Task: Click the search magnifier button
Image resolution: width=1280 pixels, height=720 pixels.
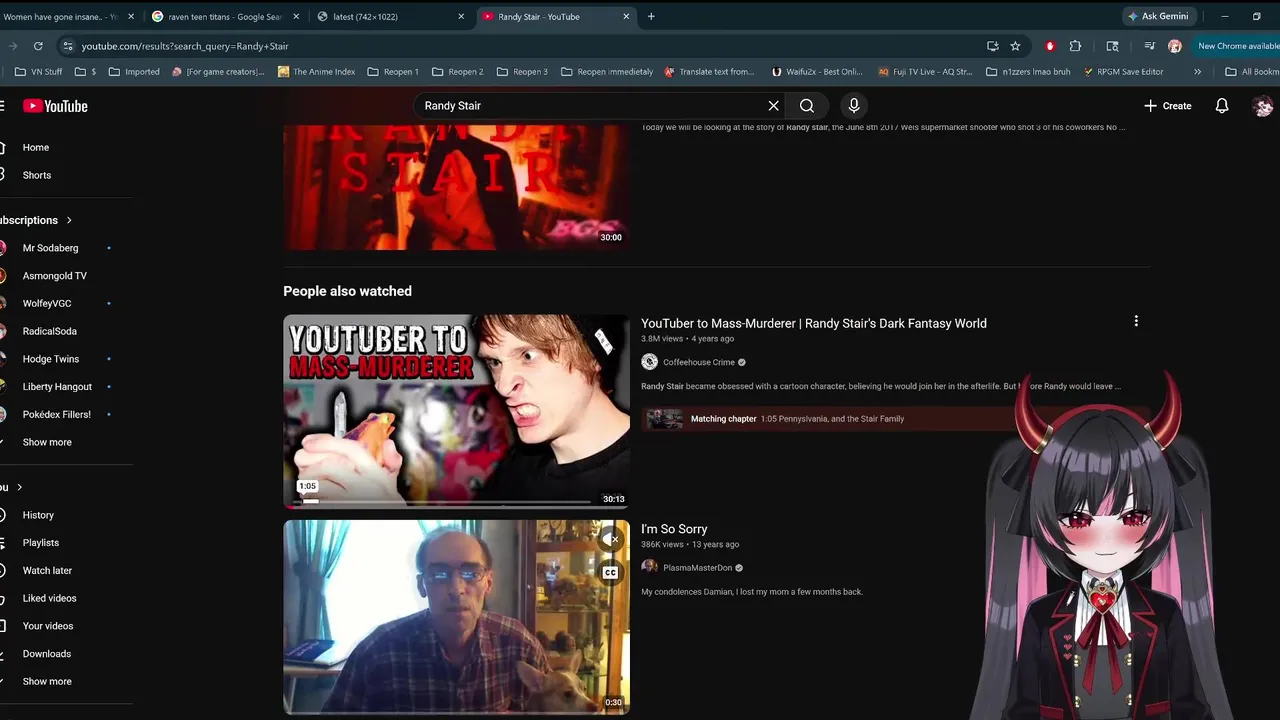Action: click(807, 106)
